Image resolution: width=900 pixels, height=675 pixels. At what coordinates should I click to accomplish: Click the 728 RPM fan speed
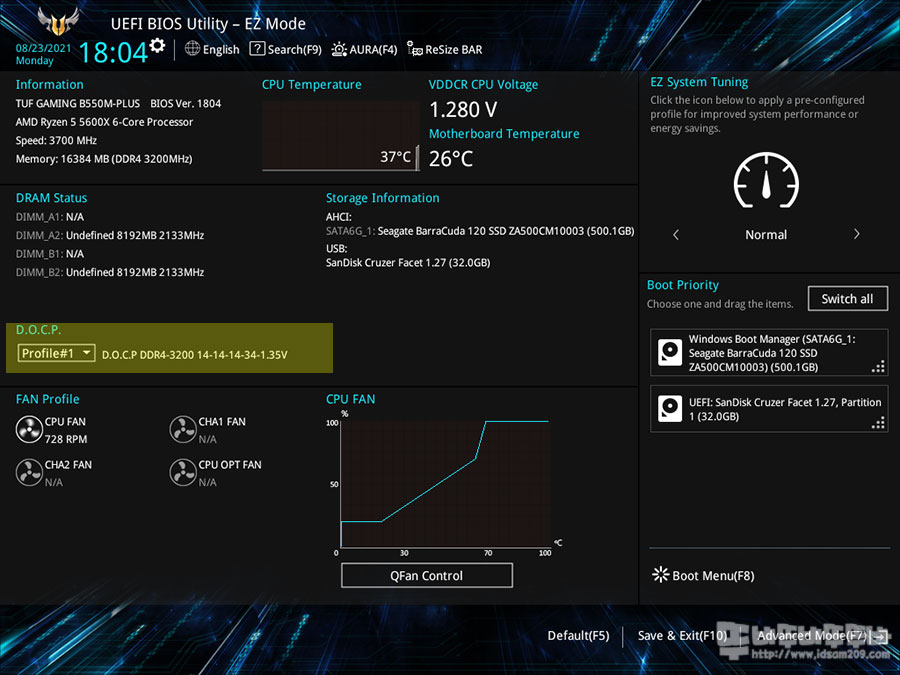(x=66, y=439)
